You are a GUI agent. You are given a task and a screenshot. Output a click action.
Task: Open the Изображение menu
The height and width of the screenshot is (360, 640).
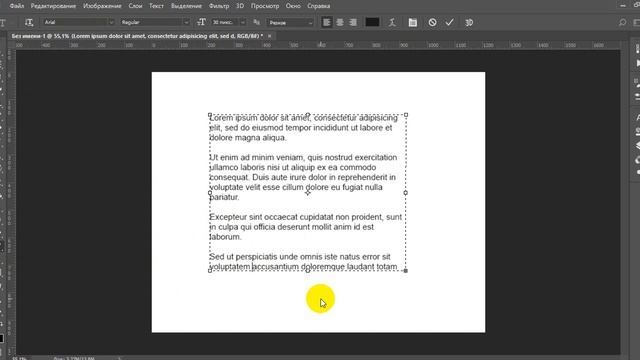[x=102, y=6]
